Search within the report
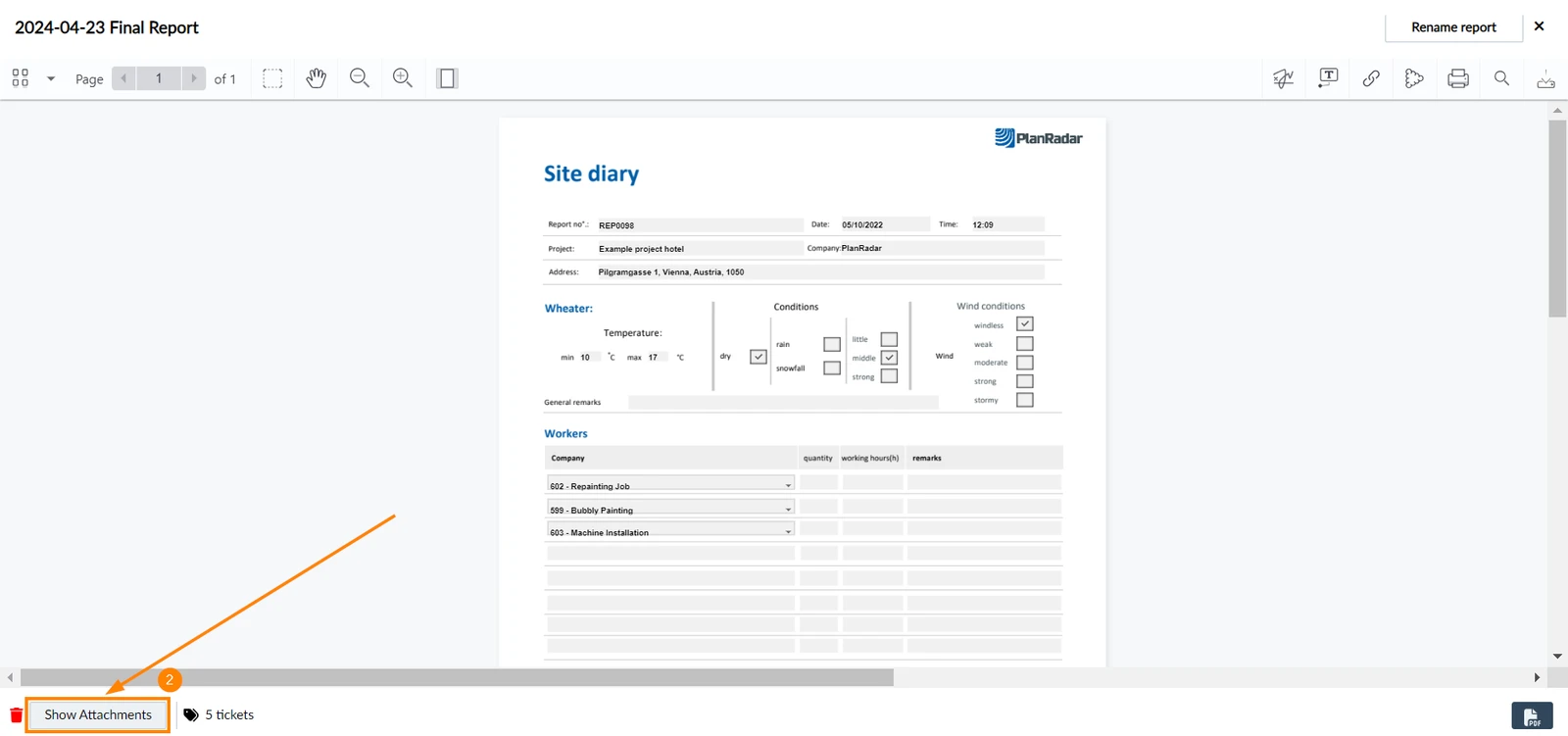The image size is (1568, 736). [1501, 78]
